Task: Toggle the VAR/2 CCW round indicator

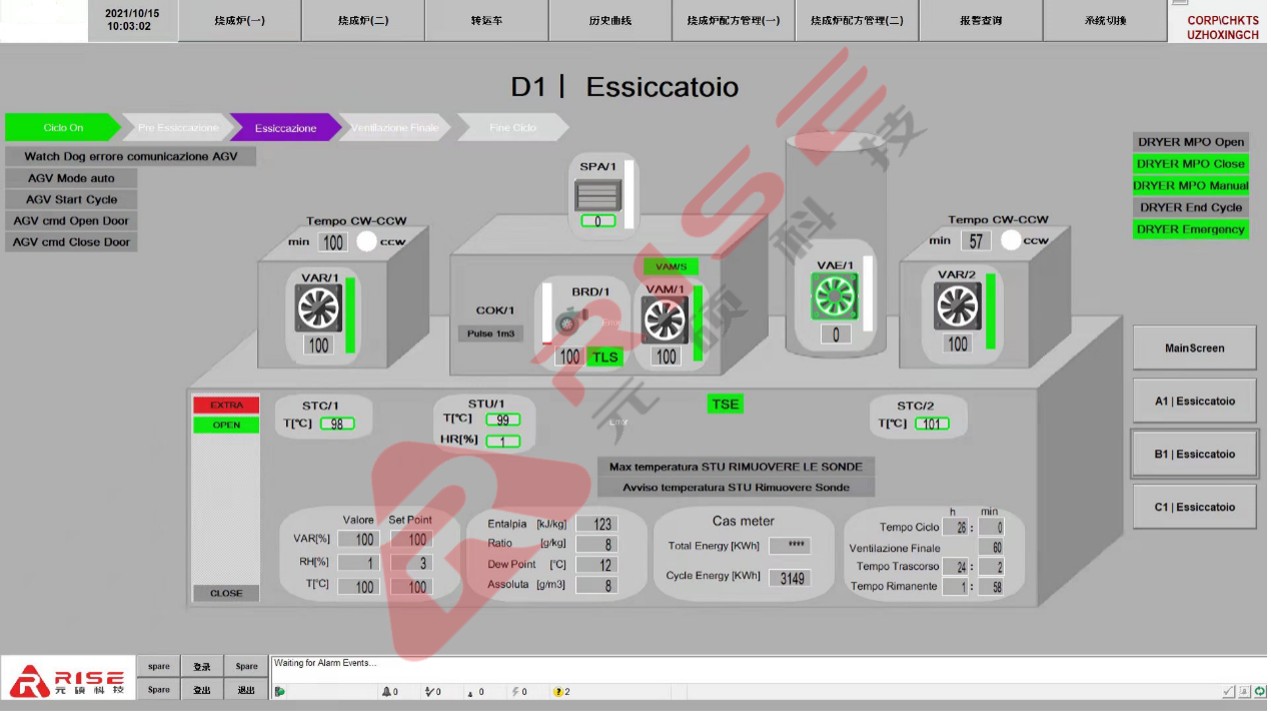Action: pos(1011,240)
